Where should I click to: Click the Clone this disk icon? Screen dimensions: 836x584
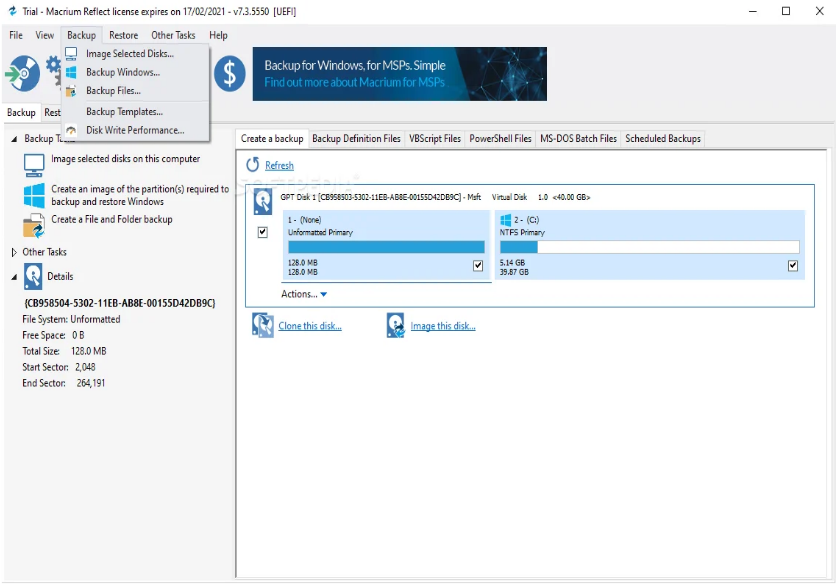263,325
